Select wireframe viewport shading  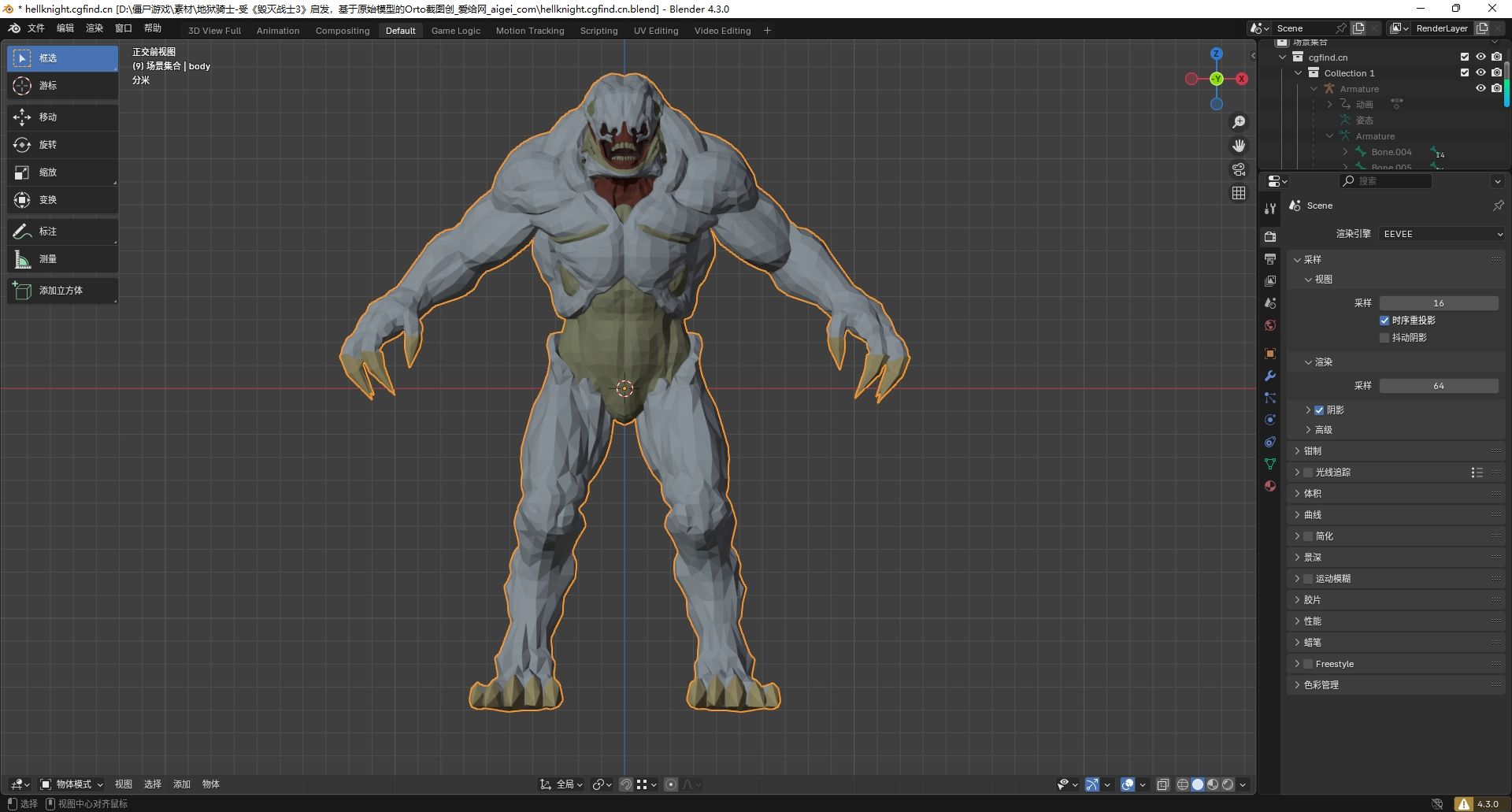(1183, 784)
